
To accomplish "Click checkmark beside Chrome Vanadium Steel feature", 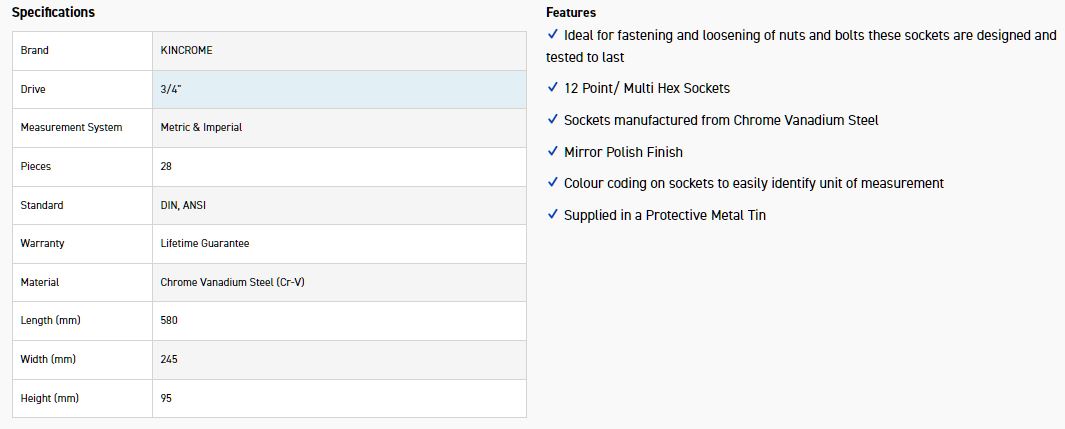I will 553,120.
